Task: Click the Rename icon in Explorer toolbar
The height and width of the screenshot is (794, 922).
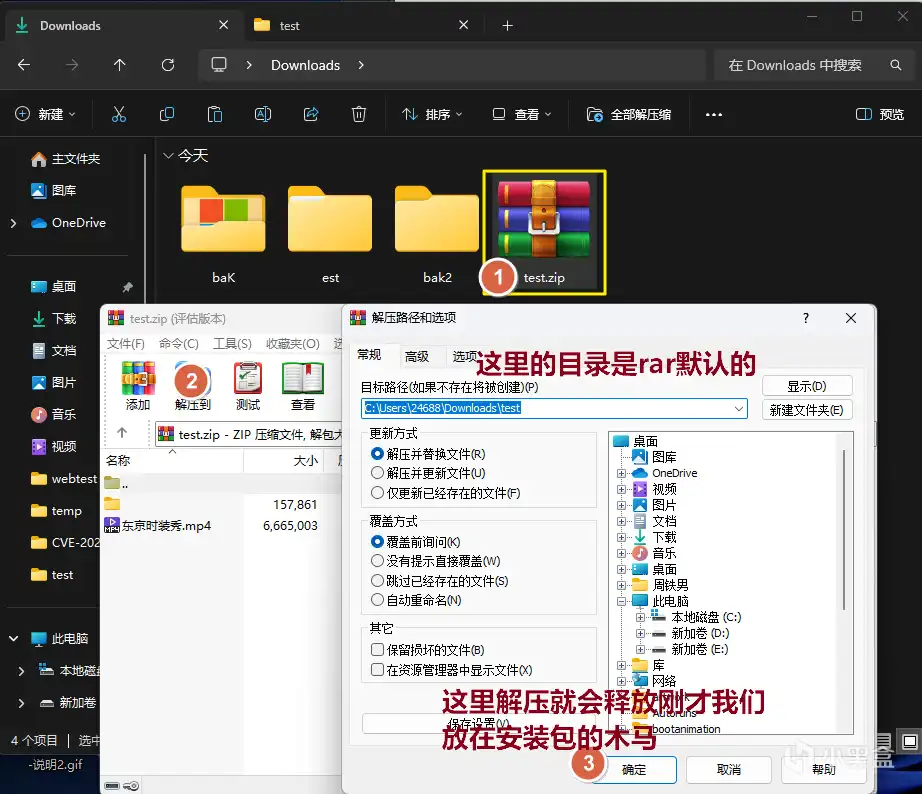Action: coord(263,114)
